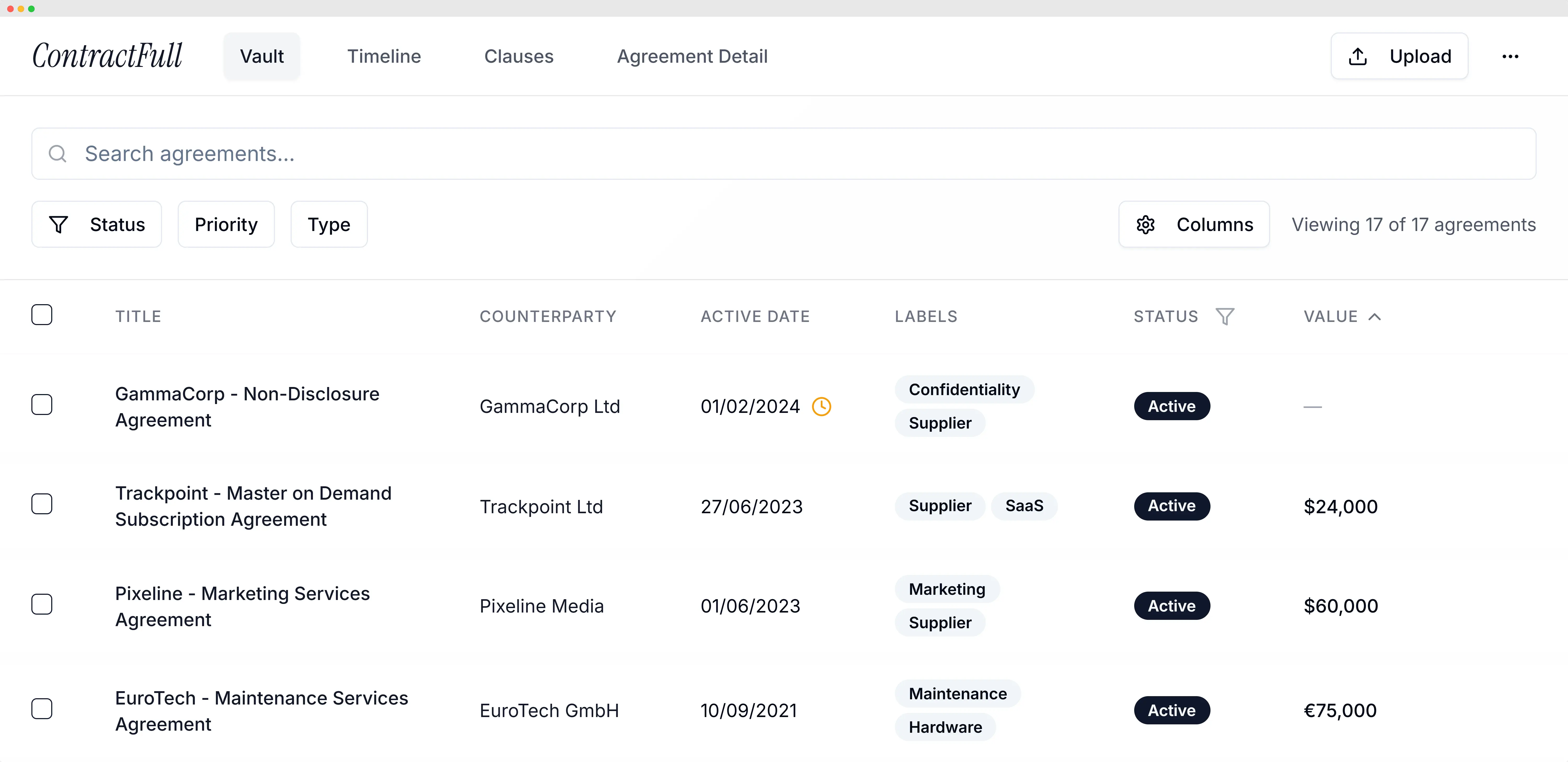Image resolution: width=1568 pixels, height=762 pixels.
Task: Click counterparty EuroTech GmbH
Action: pyautogui.click(x=549, y=711)
